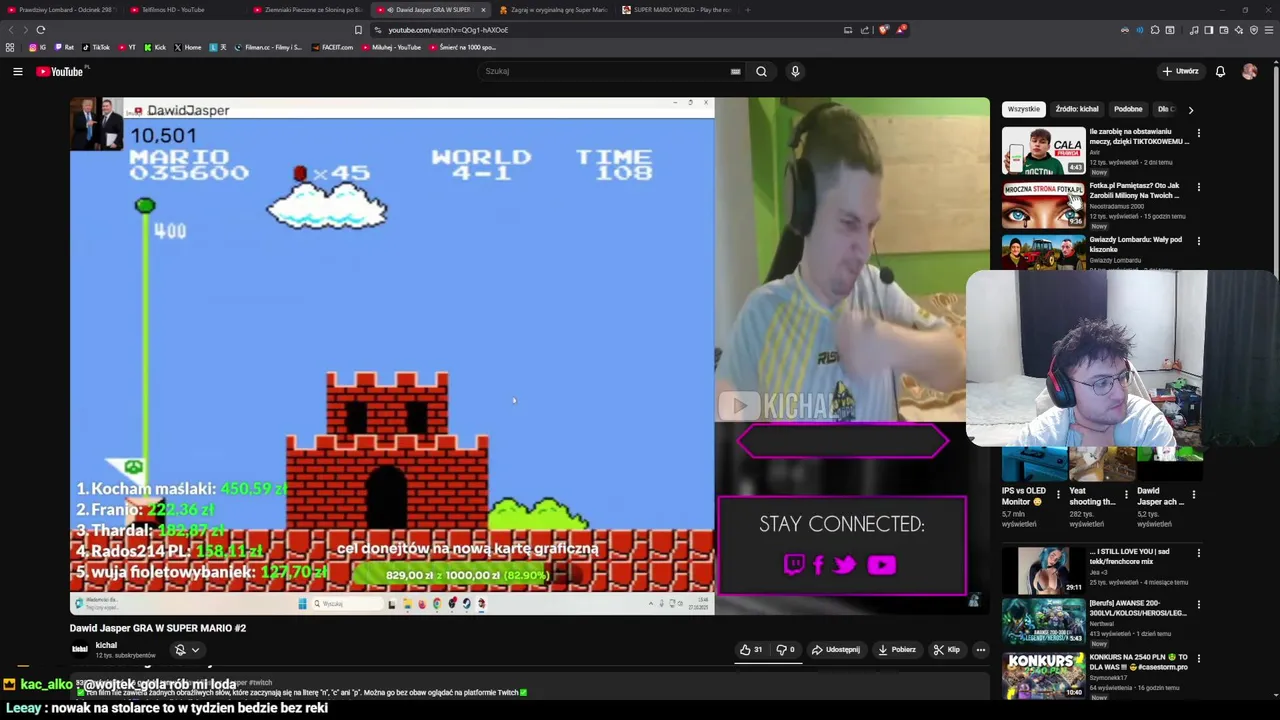Open Brave Rewards triangle icon
Image resolution: width=1280 pixels, height=720 pixels.
click(900, 30)
